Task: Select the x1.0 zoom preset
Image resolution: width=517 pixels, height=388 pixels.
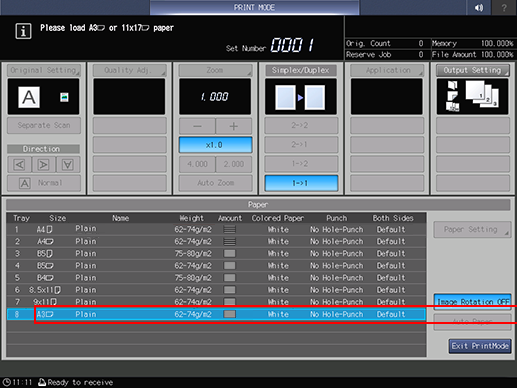Action: (215, 145)
